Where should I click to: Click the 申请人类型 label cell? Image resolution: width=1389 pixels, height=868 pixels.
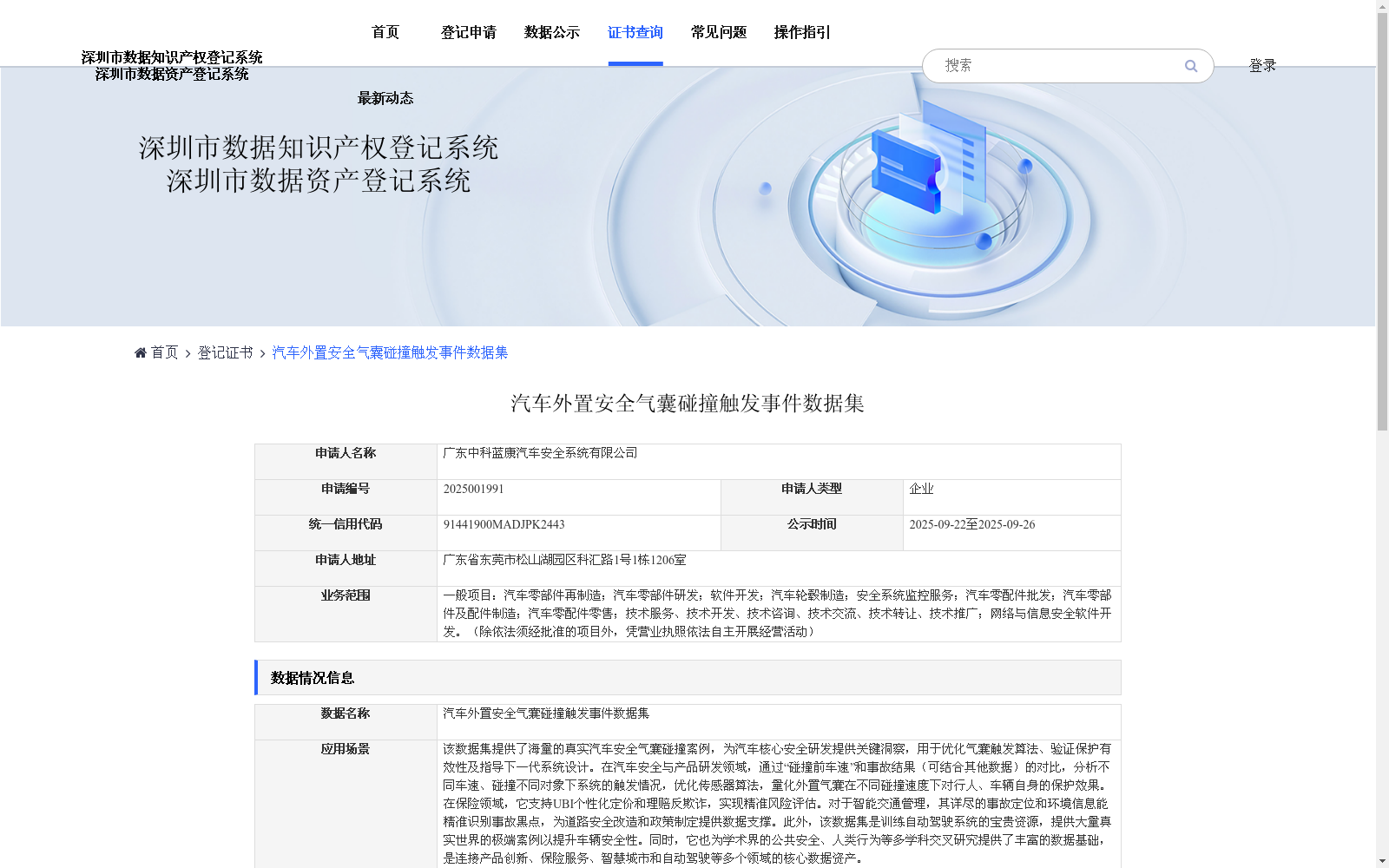tap(812, 497)
